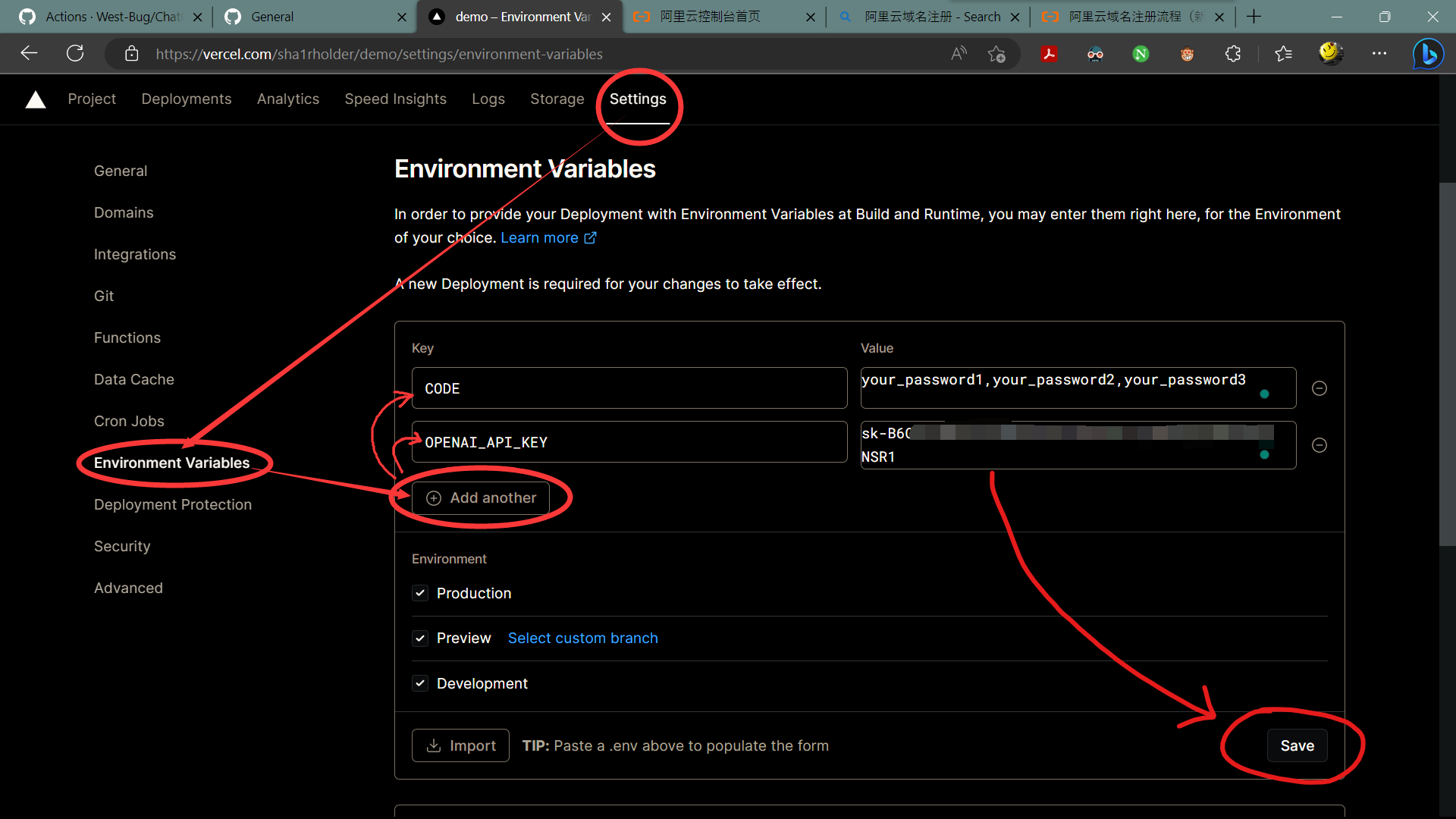Open the Select custom branch link
The image size is (1456, 819).
582,639
